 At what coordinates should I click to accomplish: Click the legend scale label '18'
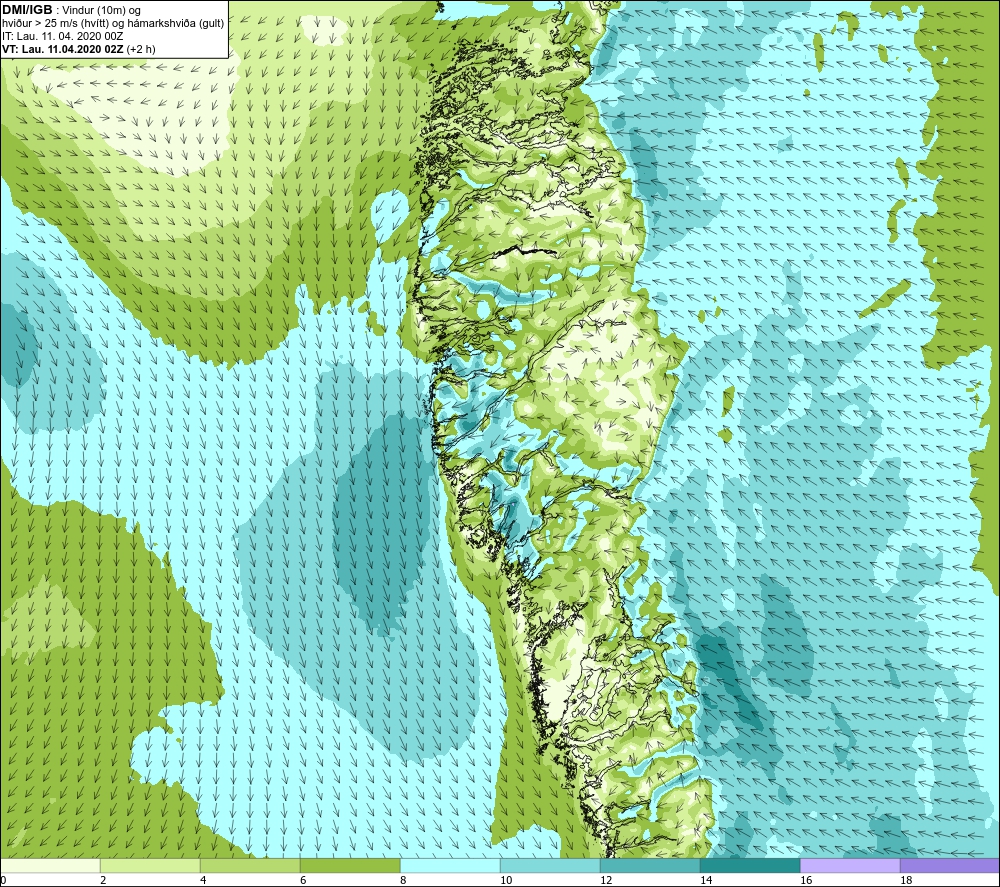(x=906, y=880)
